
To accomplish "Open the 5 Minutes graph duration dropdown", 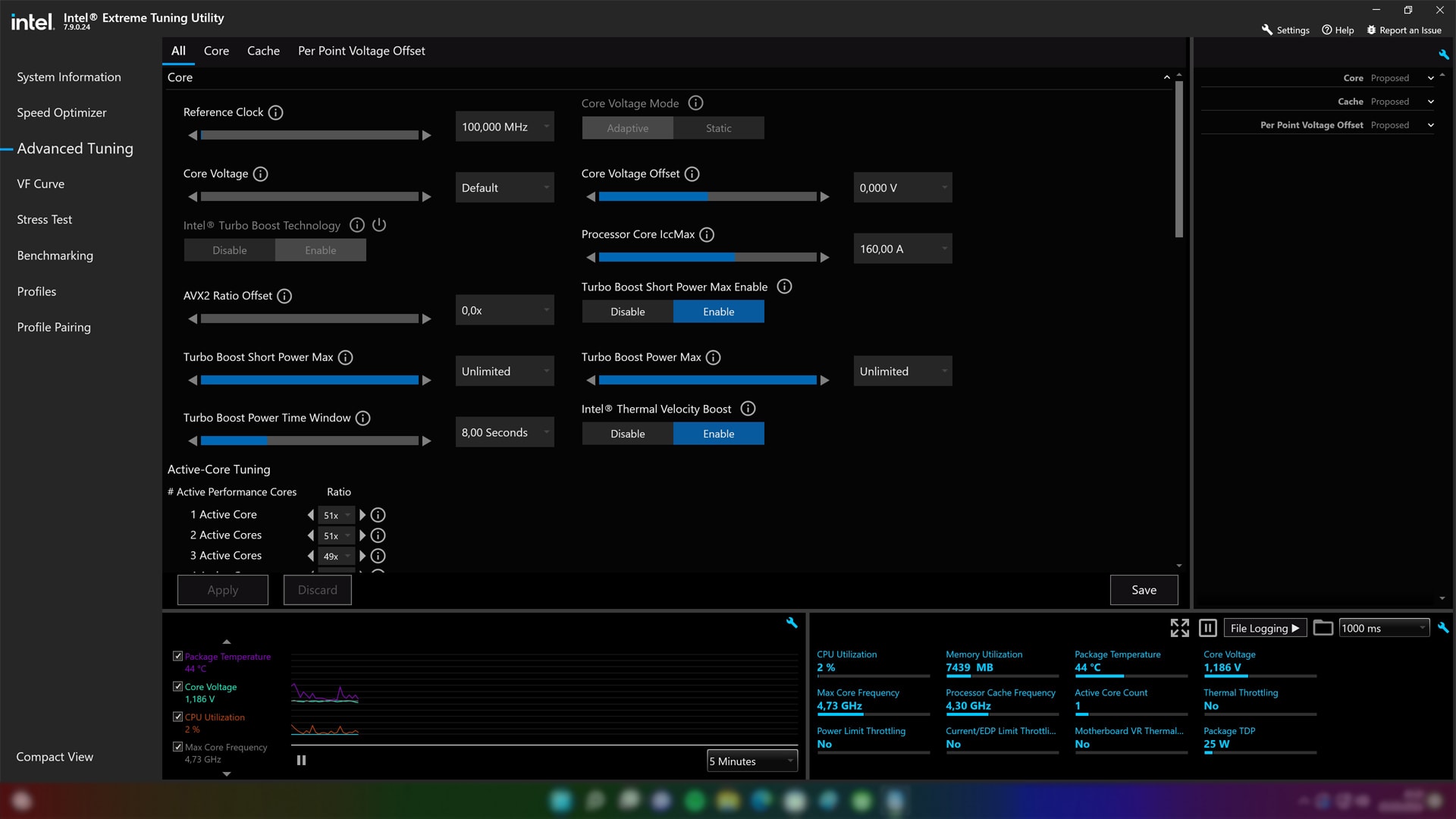I will (x=752, y=761).
